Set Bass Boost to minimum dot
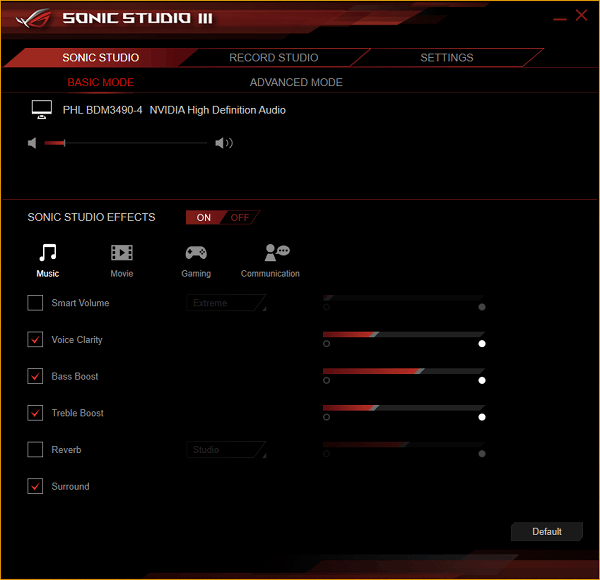This screenshot has height=580, width=600. (x=326, y=380)
